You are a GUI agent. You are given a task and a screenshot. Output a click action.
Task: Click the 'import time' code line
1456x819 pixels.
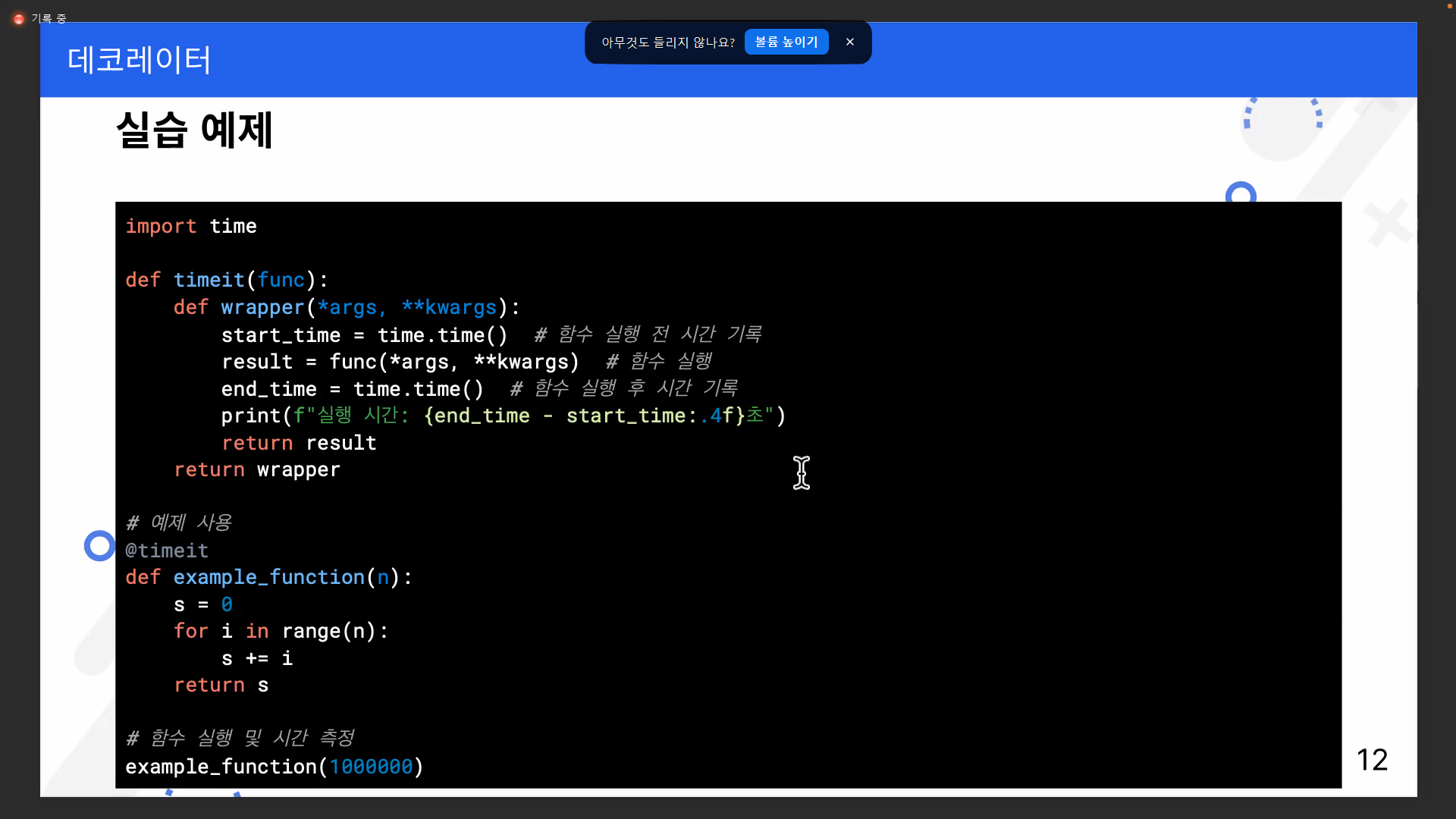pyautogui.click(x=191, y=226)
